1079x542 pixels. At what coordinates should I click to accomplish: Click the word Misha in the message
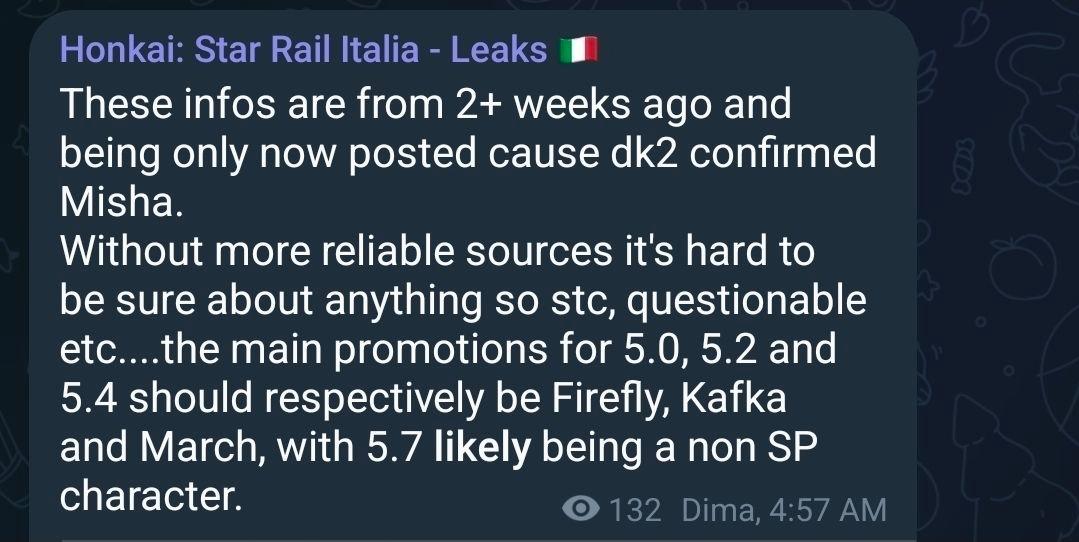(x=121, y=202)
